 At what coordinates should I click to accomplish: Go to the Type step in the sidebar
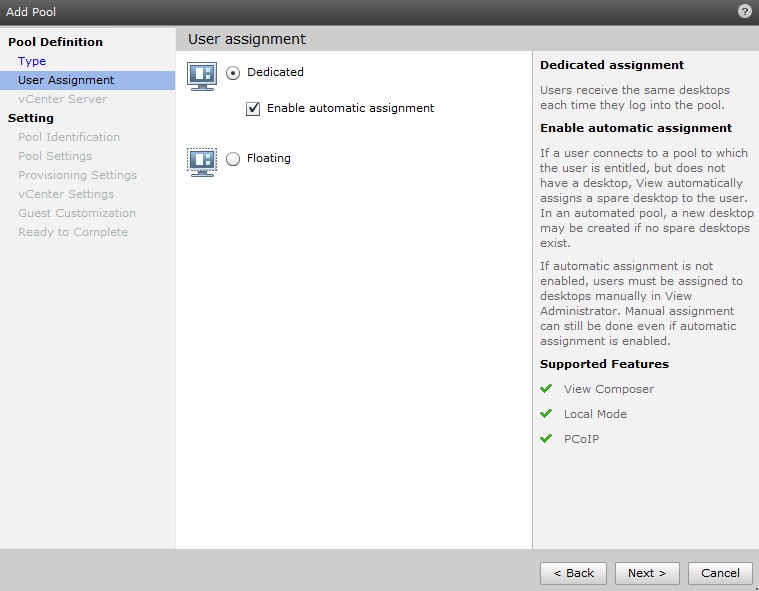click(x=32, y=61)
